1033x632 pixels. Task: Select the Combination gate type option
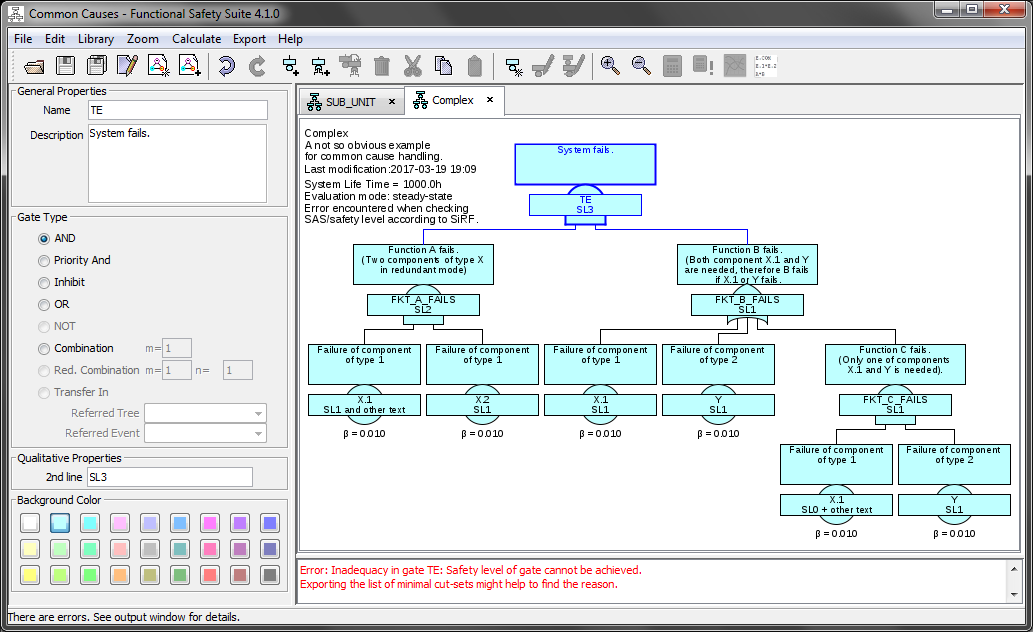pyautogui.click(x=44, y=348)
